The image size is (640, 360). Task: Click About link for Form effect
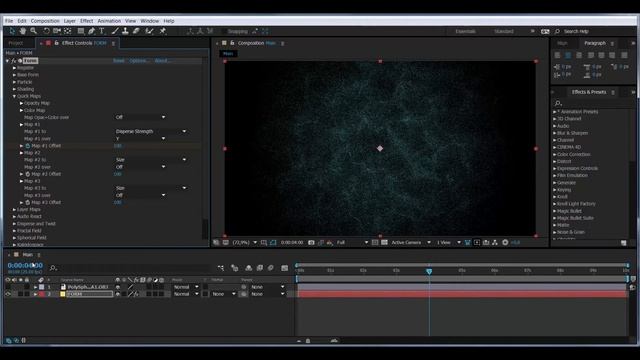(x=162, y=61)
